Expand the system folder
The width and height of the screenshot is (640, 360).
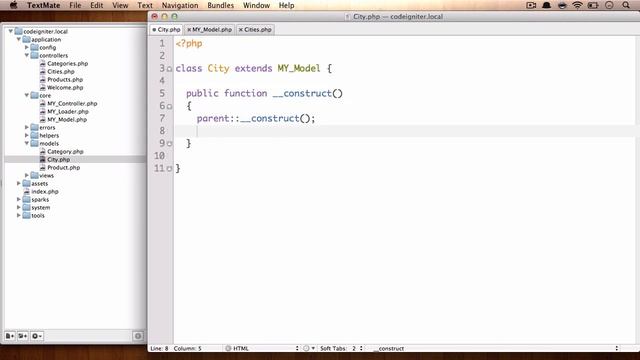(x=19, y=207)
